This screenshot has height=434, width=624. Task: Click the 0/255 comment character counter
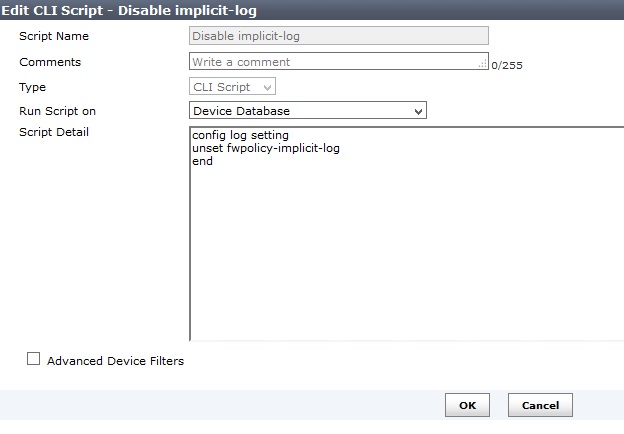coord(507,66)
